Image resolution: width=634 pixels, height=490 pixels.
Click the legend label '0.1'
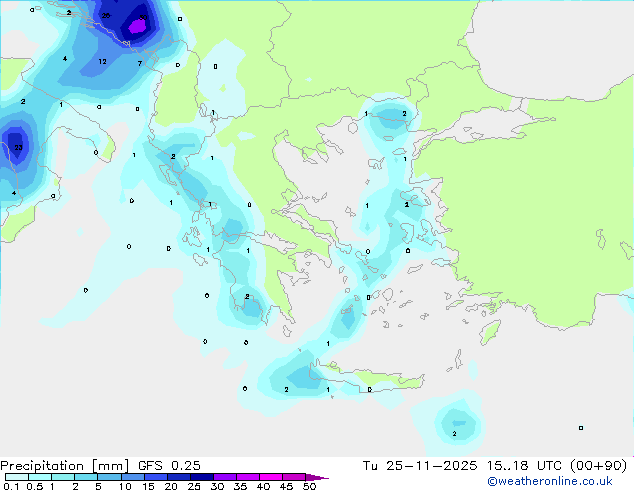(x=11, y=486)
